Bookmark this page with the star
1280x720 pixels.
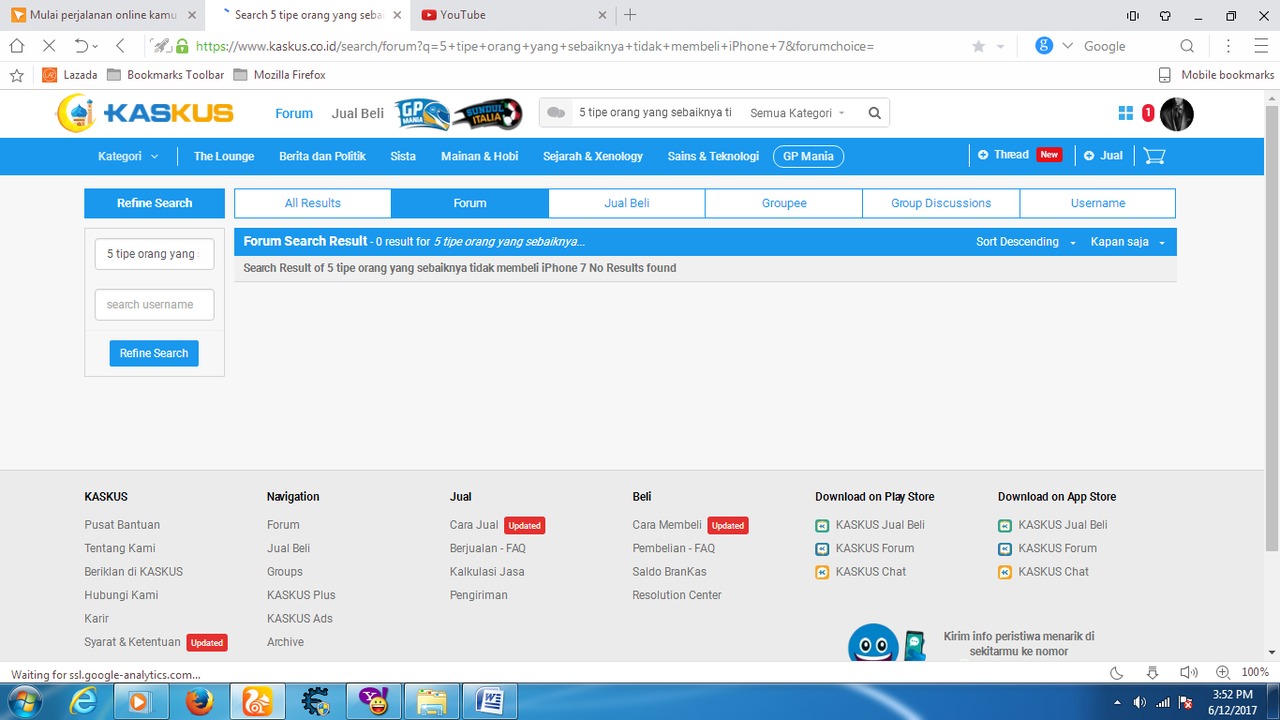pos(978,46)
